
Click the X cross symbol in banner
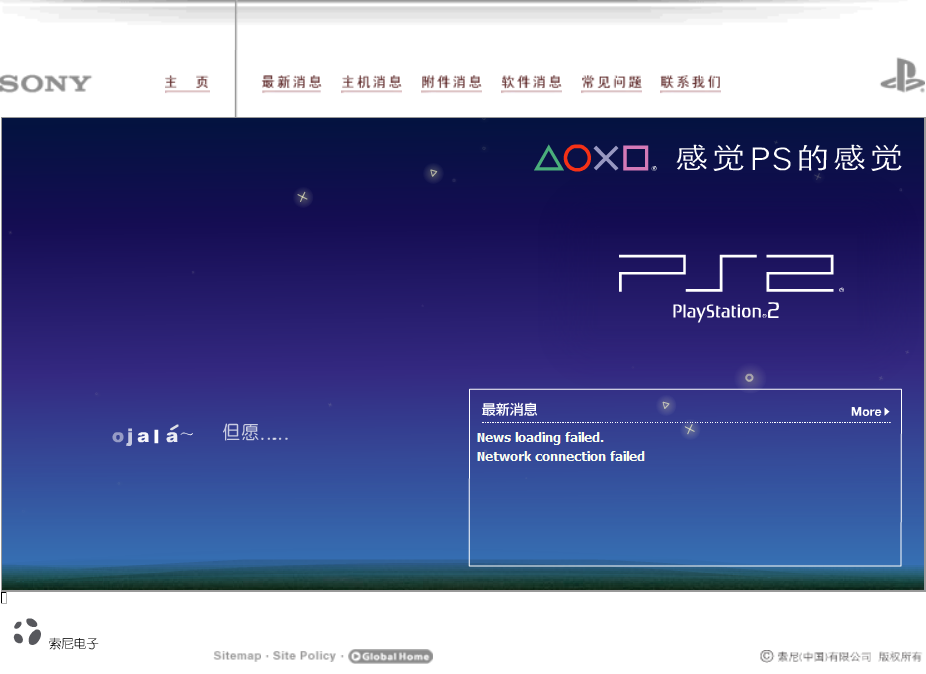coord(606,158)
